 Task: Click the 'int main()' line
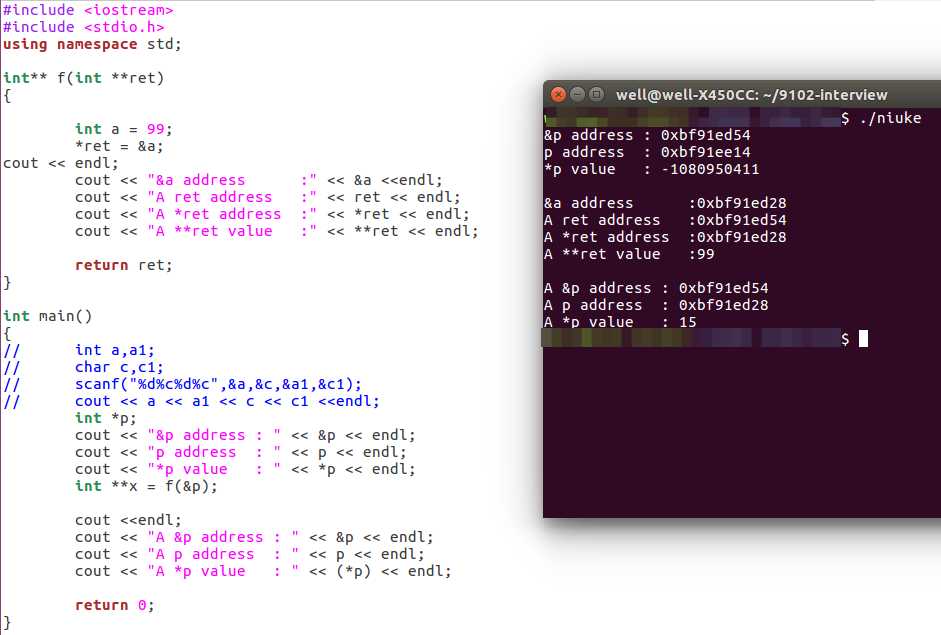[47, 316]
